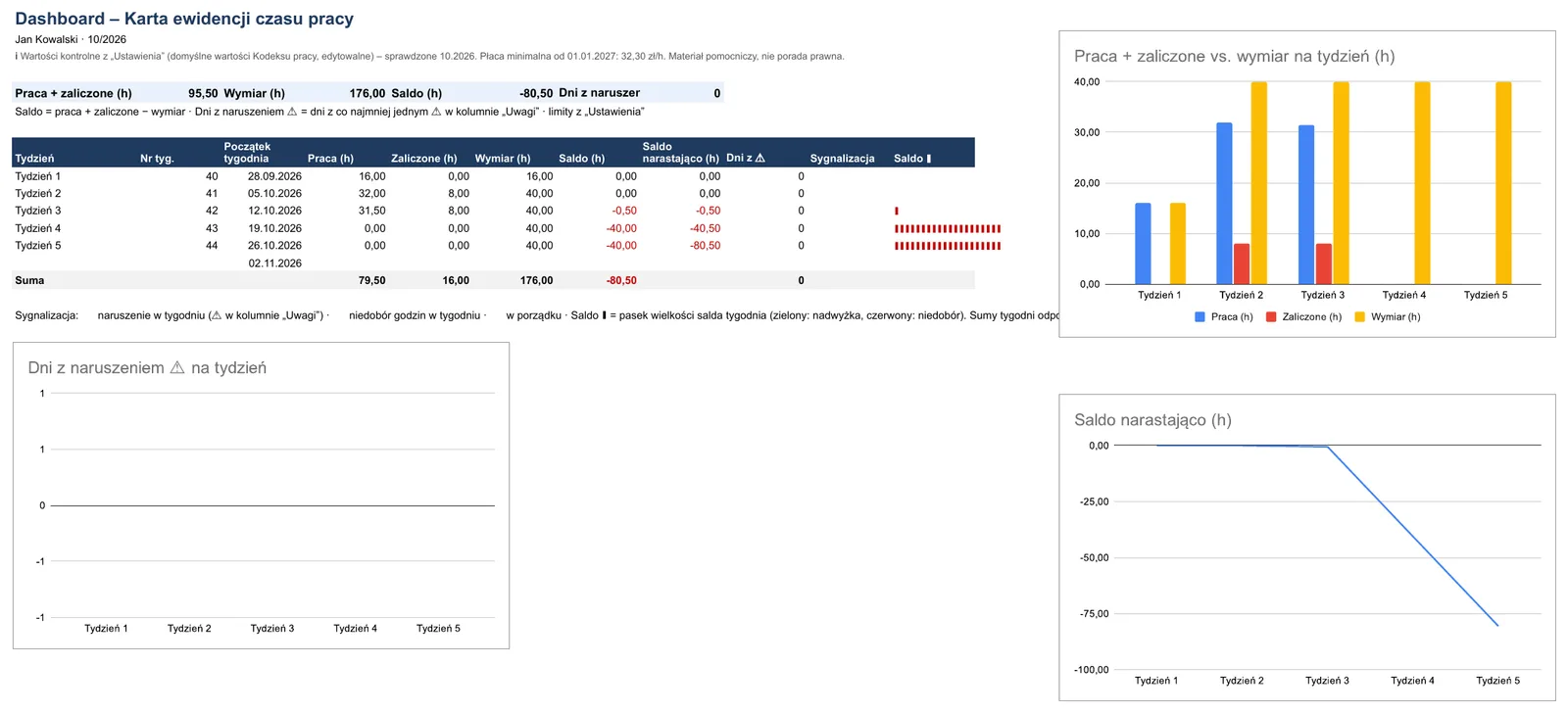Click the red Saldo bar in Tydzień 4 row

tap(948, 228)
